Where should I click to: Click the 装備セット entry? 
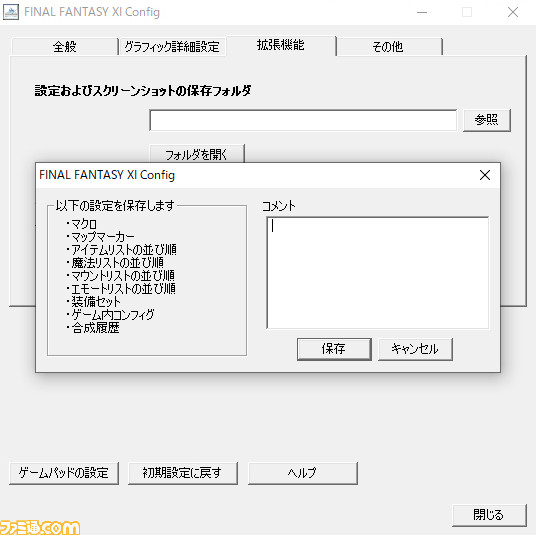pyautogui.click(x=93, y=302)
